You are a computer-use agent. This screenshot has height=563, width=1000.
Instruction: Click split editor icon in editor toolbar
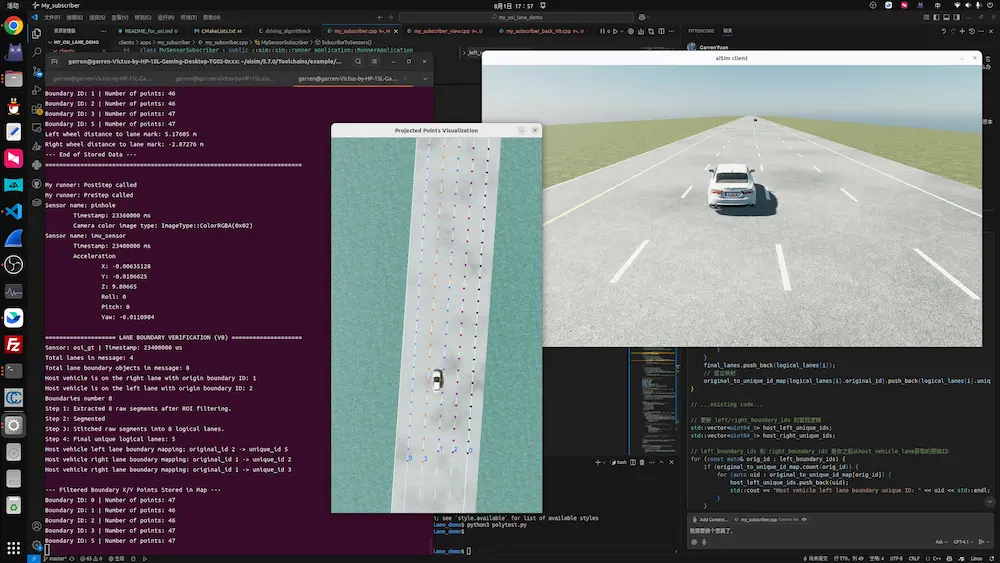[661, 31]
